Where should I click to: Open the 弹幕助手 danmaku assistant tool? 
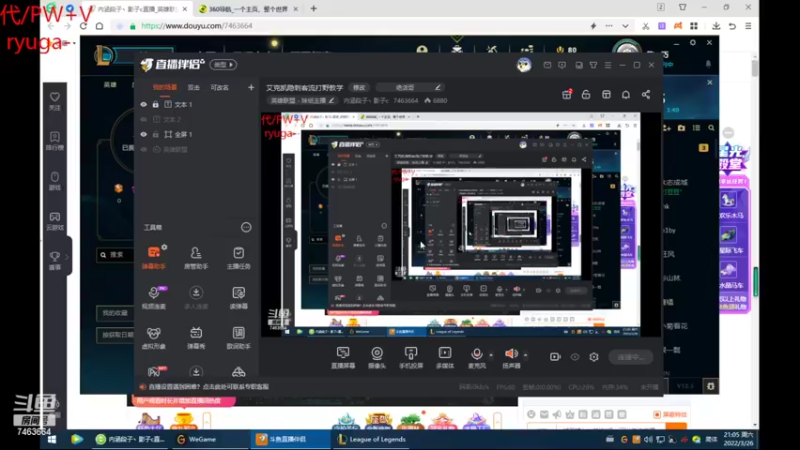click(154, 257)
